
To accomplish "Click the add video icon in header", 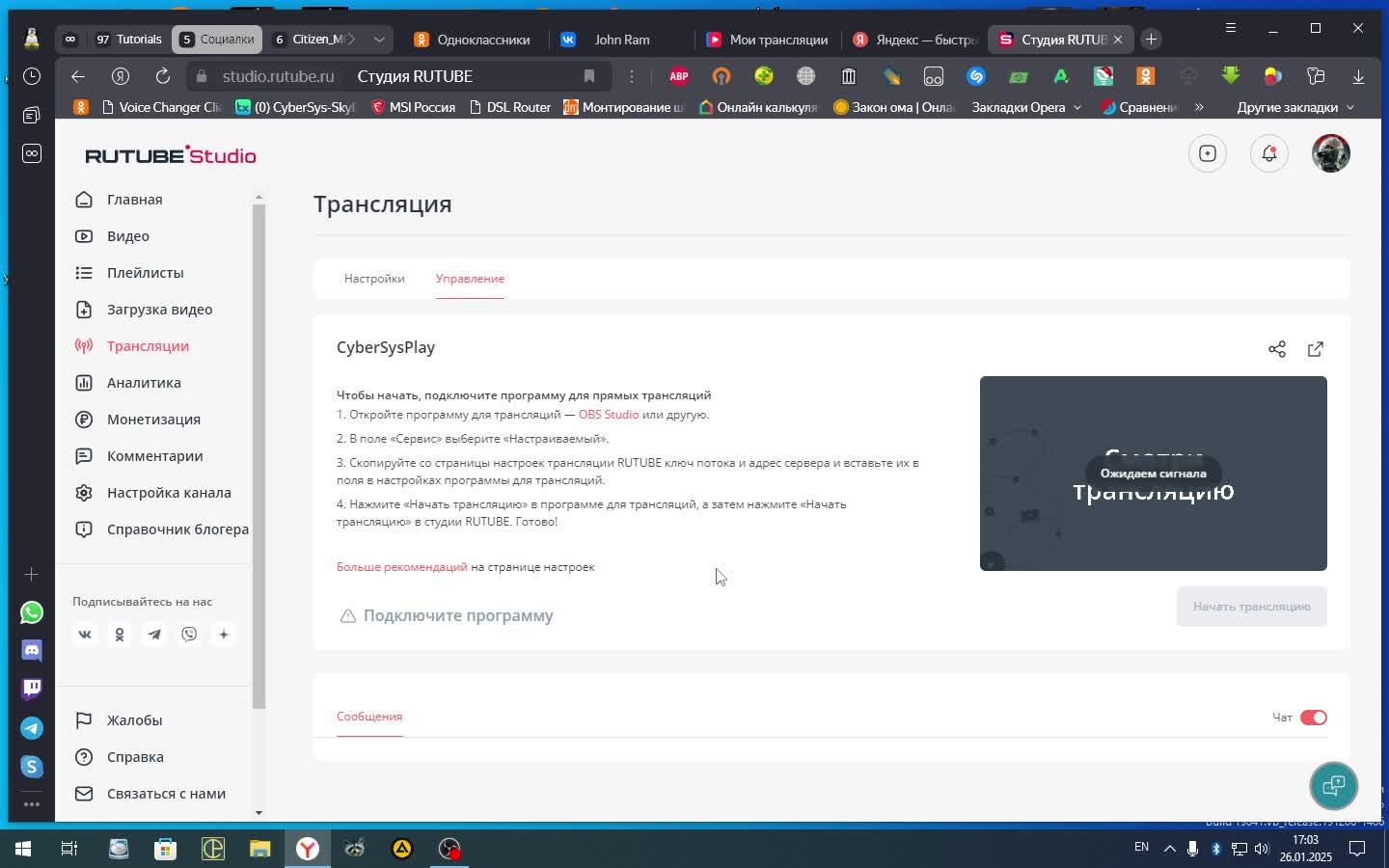I will [1208, 153].
